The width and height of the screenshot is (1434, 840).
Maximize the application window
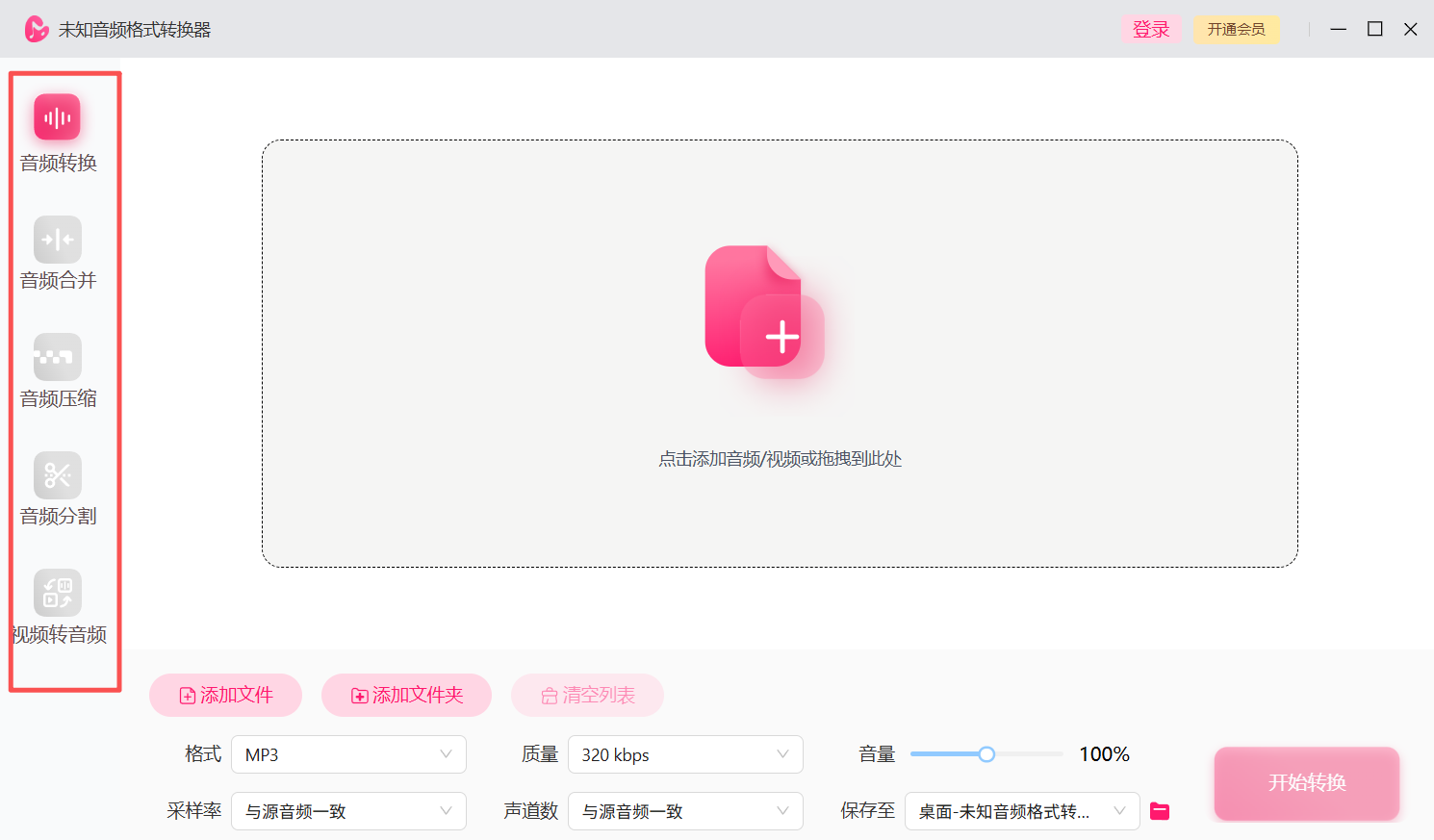(x=1375, y=29)
